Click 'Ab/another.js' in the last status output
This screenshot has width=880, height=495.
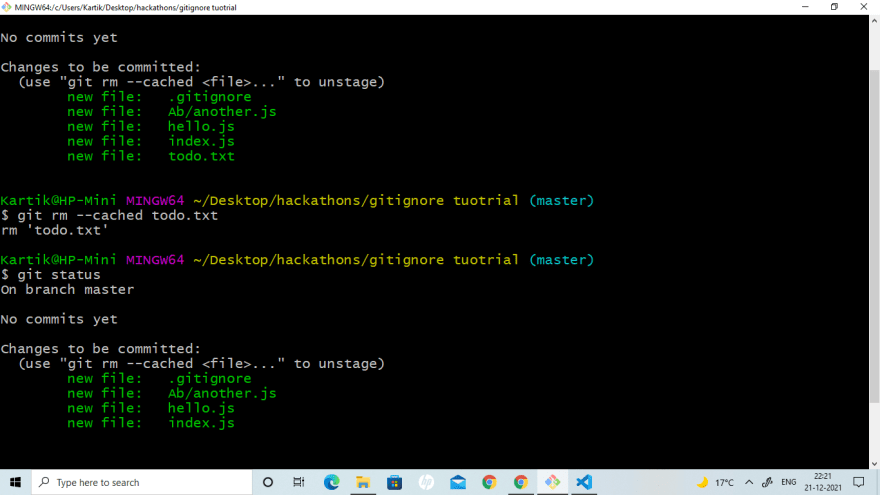pyautogui.click(x=222, y=393)
